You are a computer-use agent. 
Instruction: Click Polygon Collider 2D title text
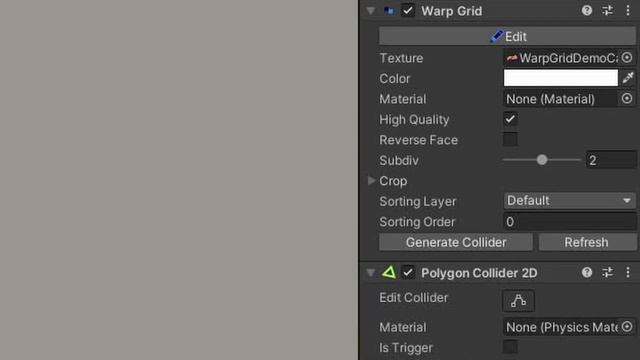tap(479, 273)
